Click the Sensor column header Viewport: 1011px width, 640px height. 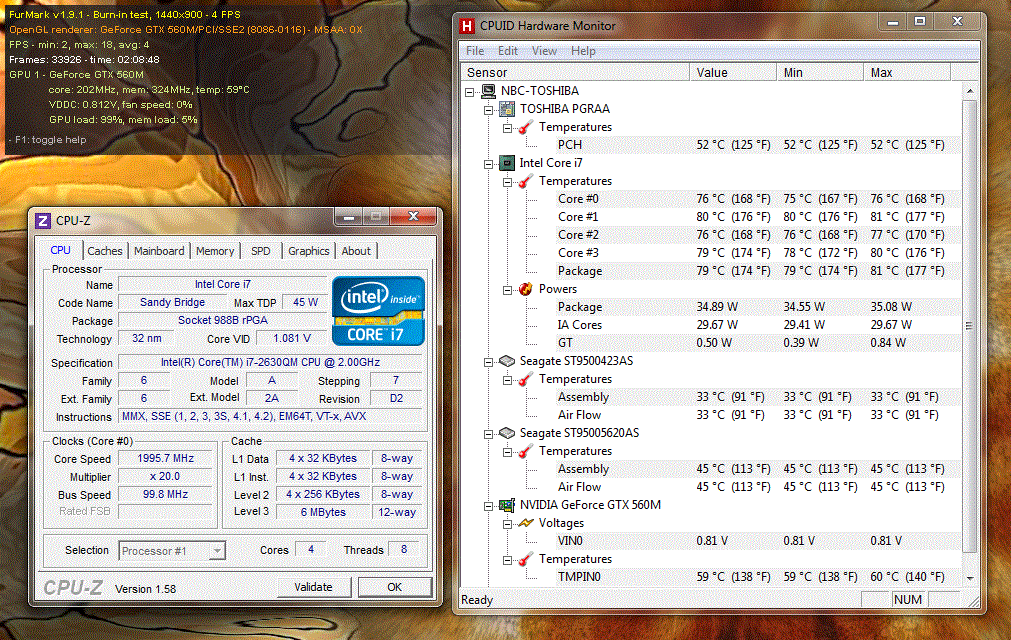coord(575,73)
